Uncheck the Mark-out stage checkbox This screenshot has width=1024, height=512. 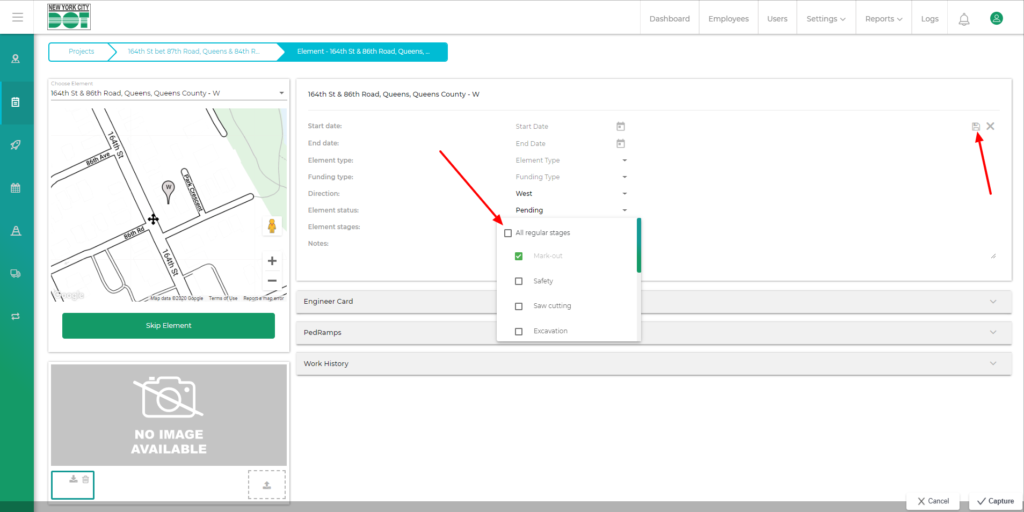coord(518,256)
